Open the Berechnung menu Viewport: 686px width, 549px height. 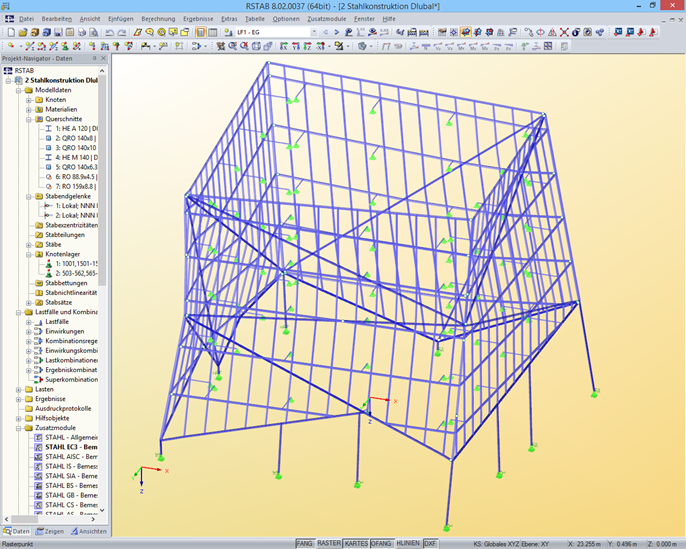coord(158,19)
